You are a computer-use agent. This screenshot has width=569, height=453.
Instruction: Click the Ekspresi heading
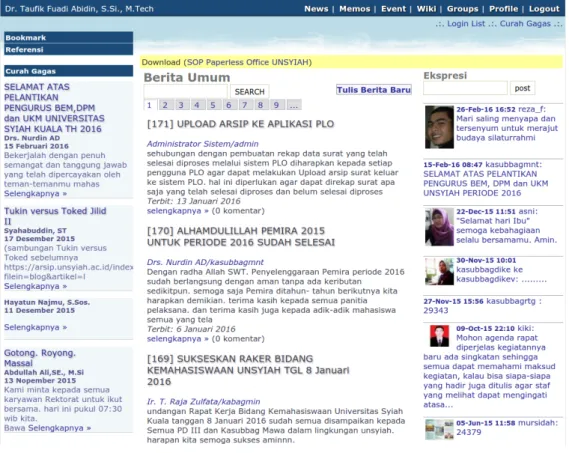click(x=445, y=76)
